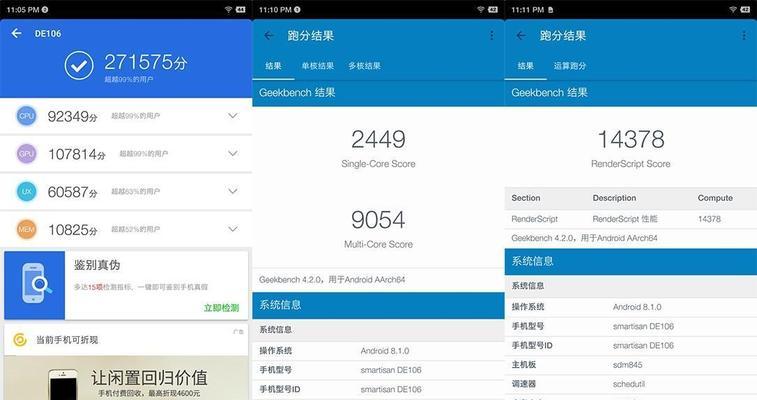Tap the yellow circle icon beside 当前手机可折现
Image resolution: width=757 pixels, height=400 pixels.
point(20,340)
